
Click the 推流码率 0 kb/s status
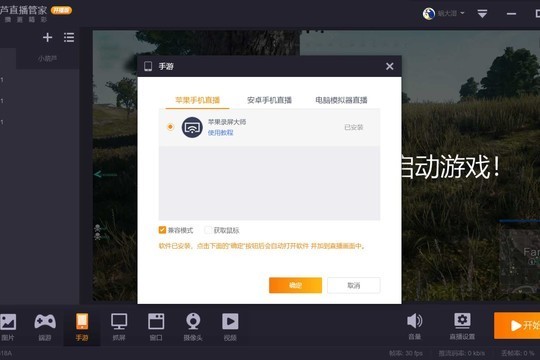[x=461, y=353]
